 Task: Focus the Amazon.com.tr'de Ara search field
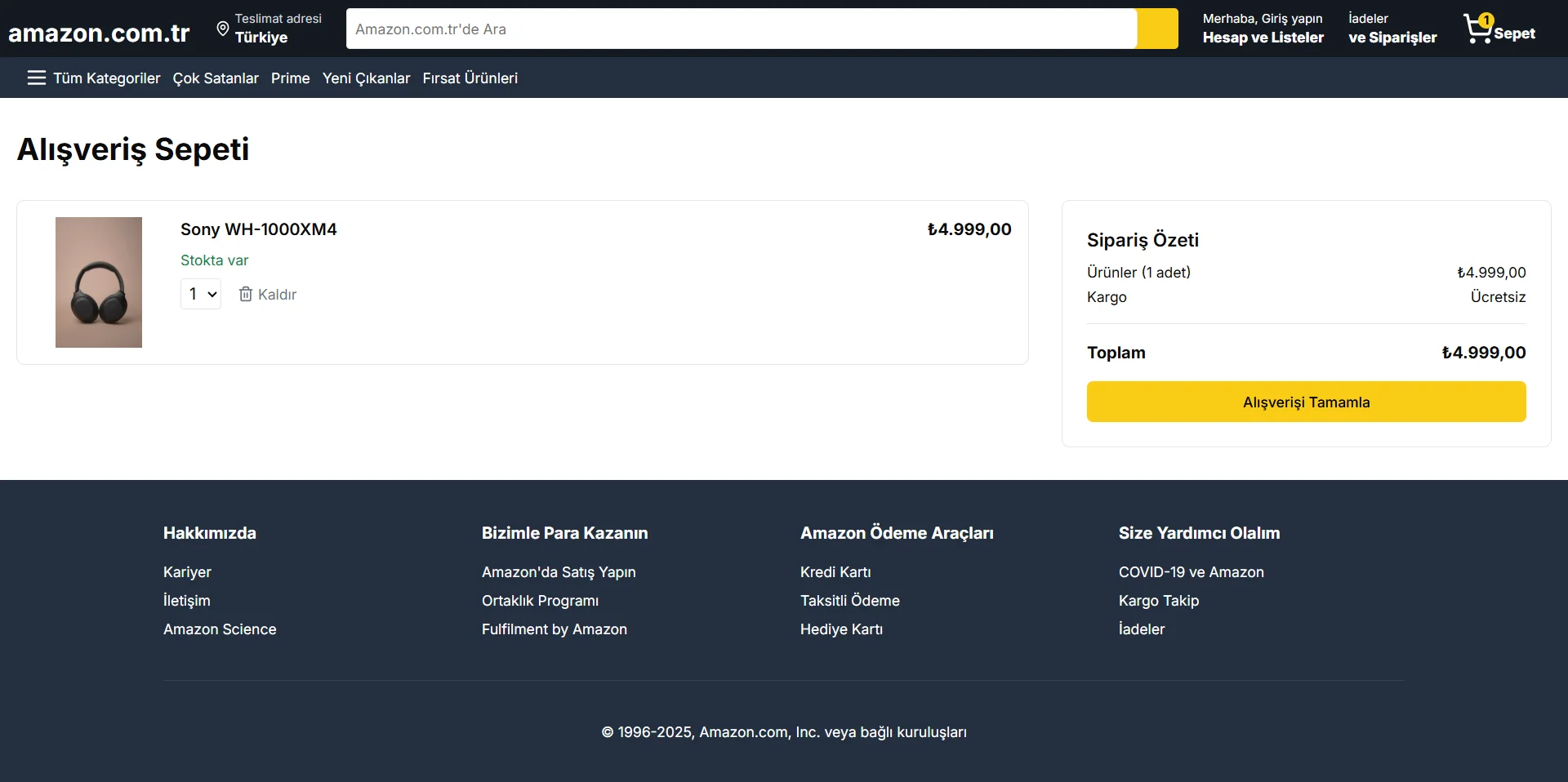pos(742,29)
